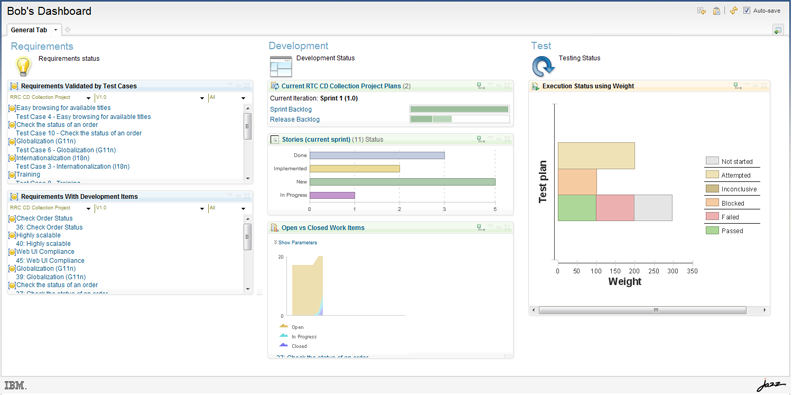Click the Sprint Backlog progress bar
Viewport: 792px width, 395px height.
click(x=459, y=109)
